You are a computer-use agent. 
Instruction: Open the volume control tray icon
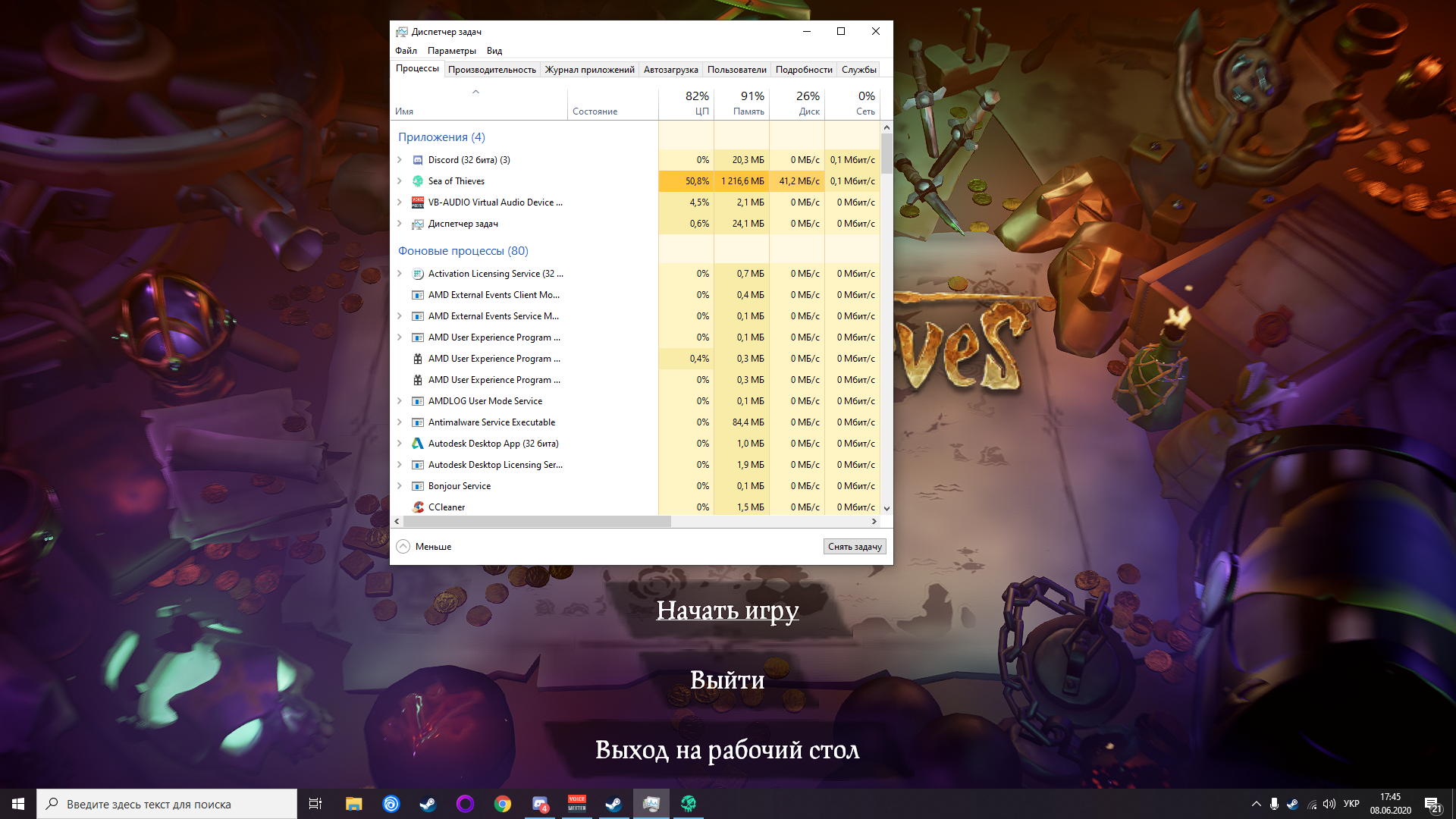[x=1329, y=804]
